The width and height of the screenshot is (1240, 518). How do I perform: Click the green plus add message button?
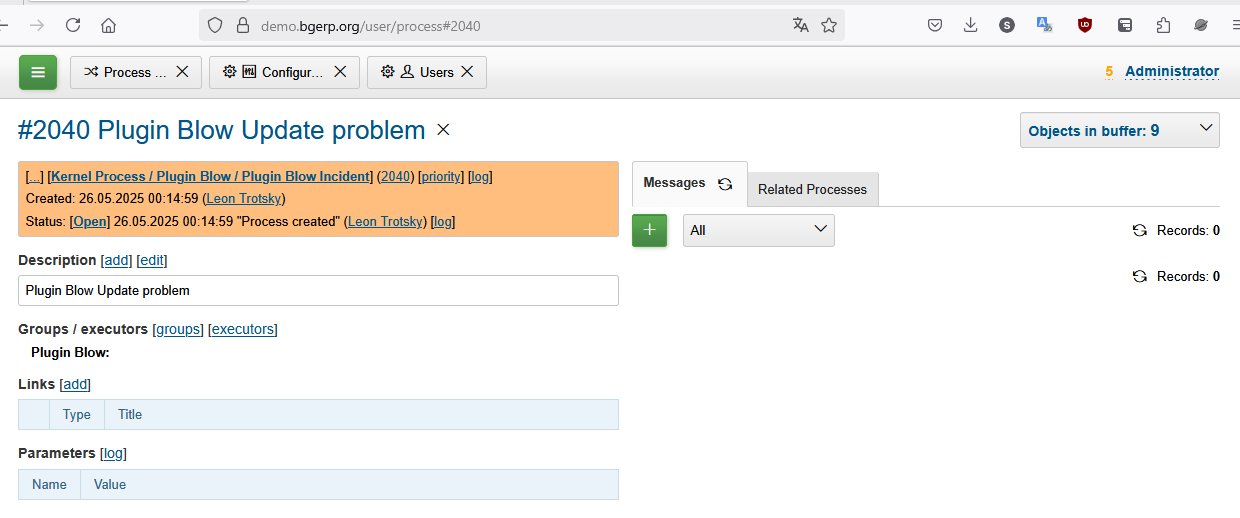[649, 230]
